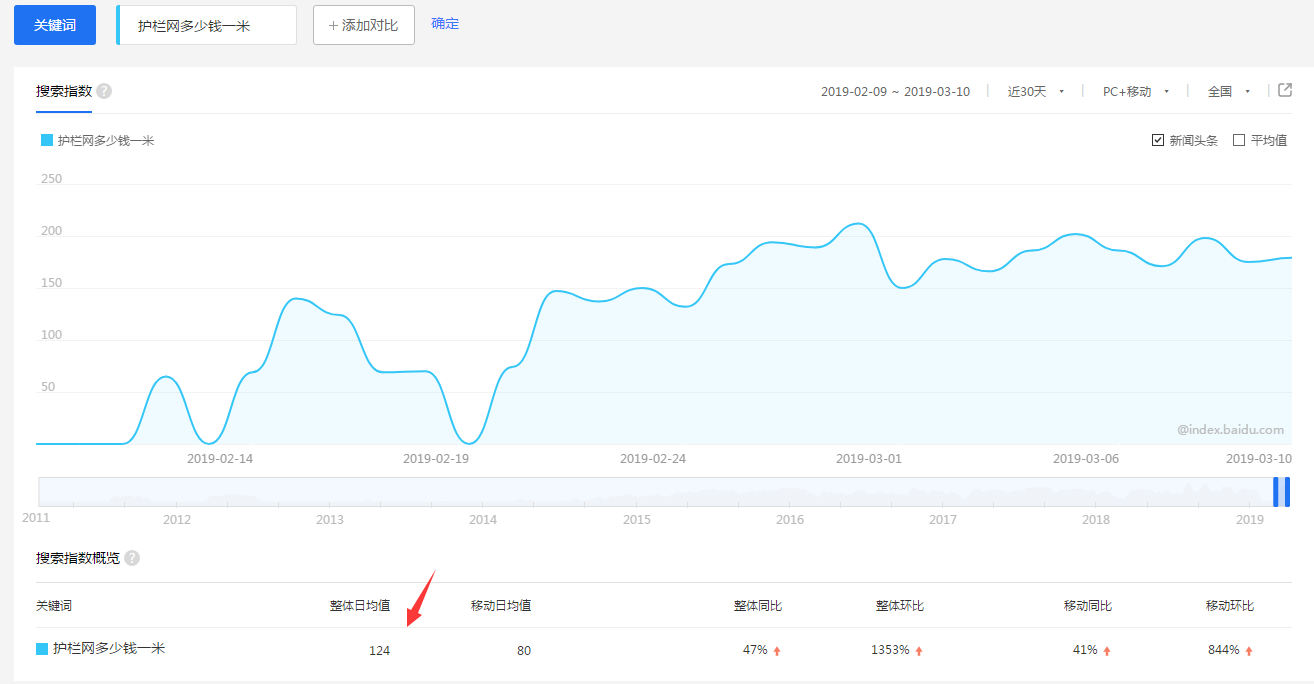Click the red up arrow beside 844%

click(1249, 651)
